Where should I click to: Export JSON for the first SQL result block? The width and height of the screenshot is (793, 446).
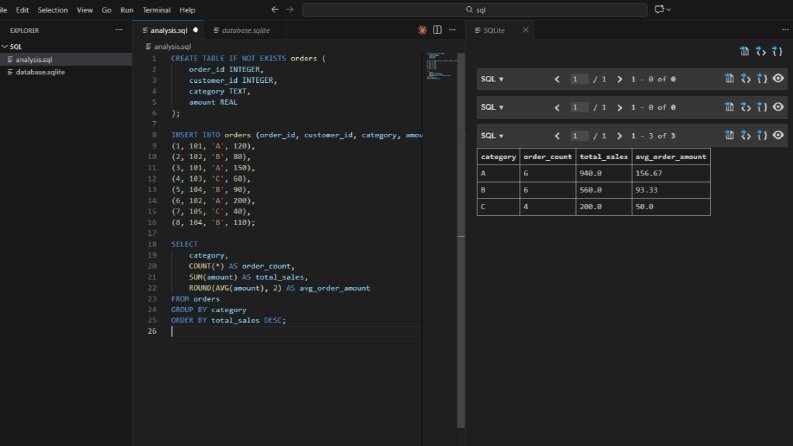(x=762, y=78)
